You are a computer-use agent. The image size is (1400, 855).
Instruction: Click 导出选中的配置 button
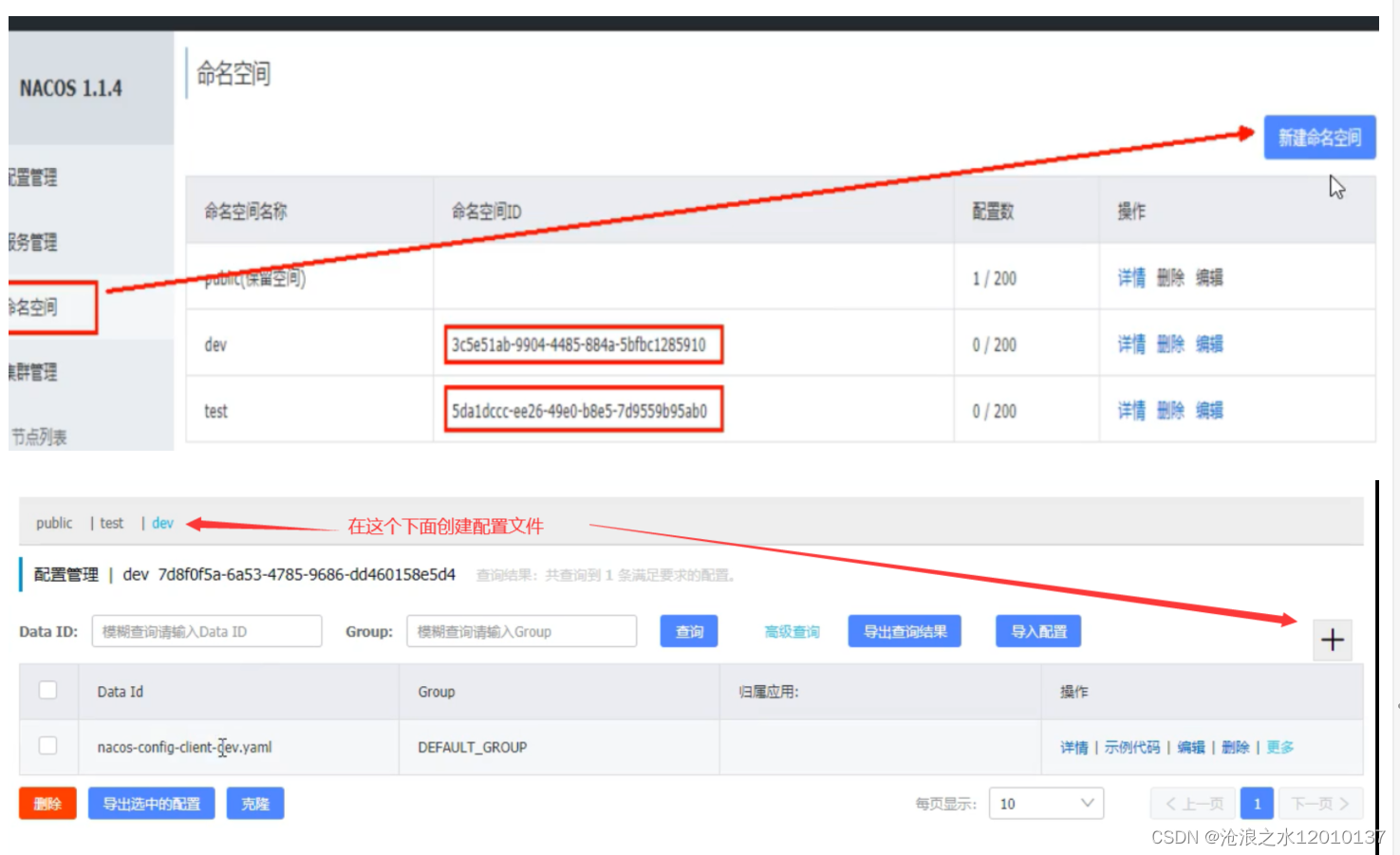click(x=152, y=804)
